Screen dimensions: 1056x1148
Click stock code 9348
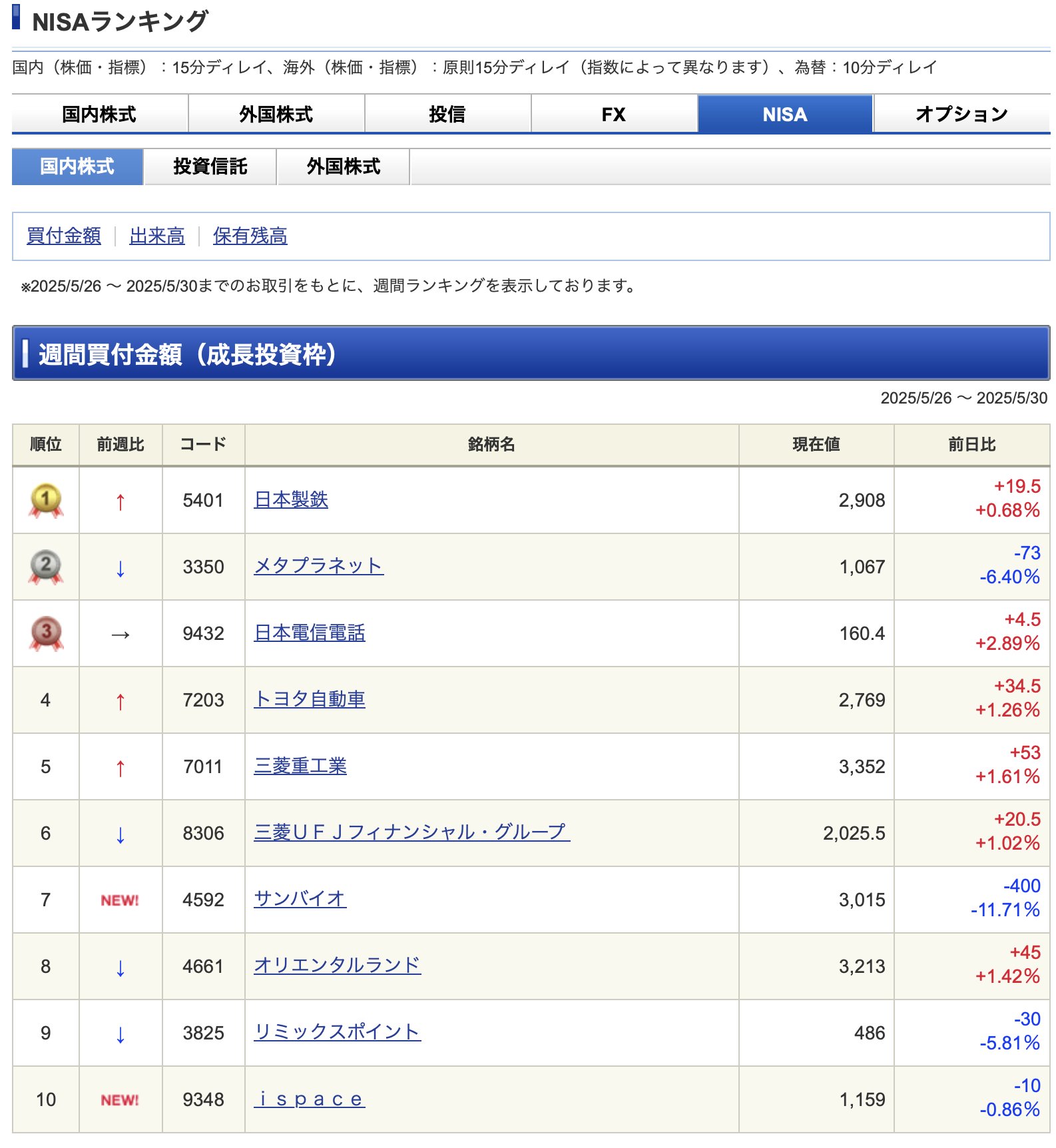point(204,1099)
